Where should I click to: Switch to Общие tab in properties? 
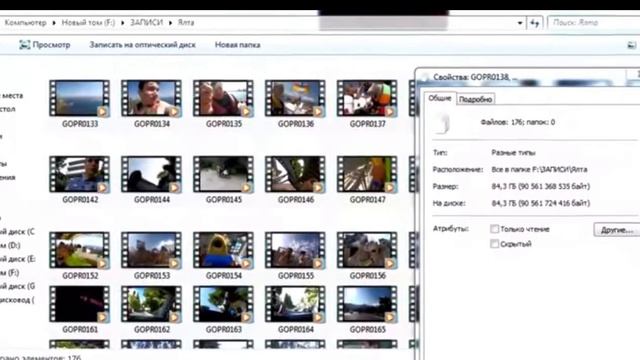440,98
